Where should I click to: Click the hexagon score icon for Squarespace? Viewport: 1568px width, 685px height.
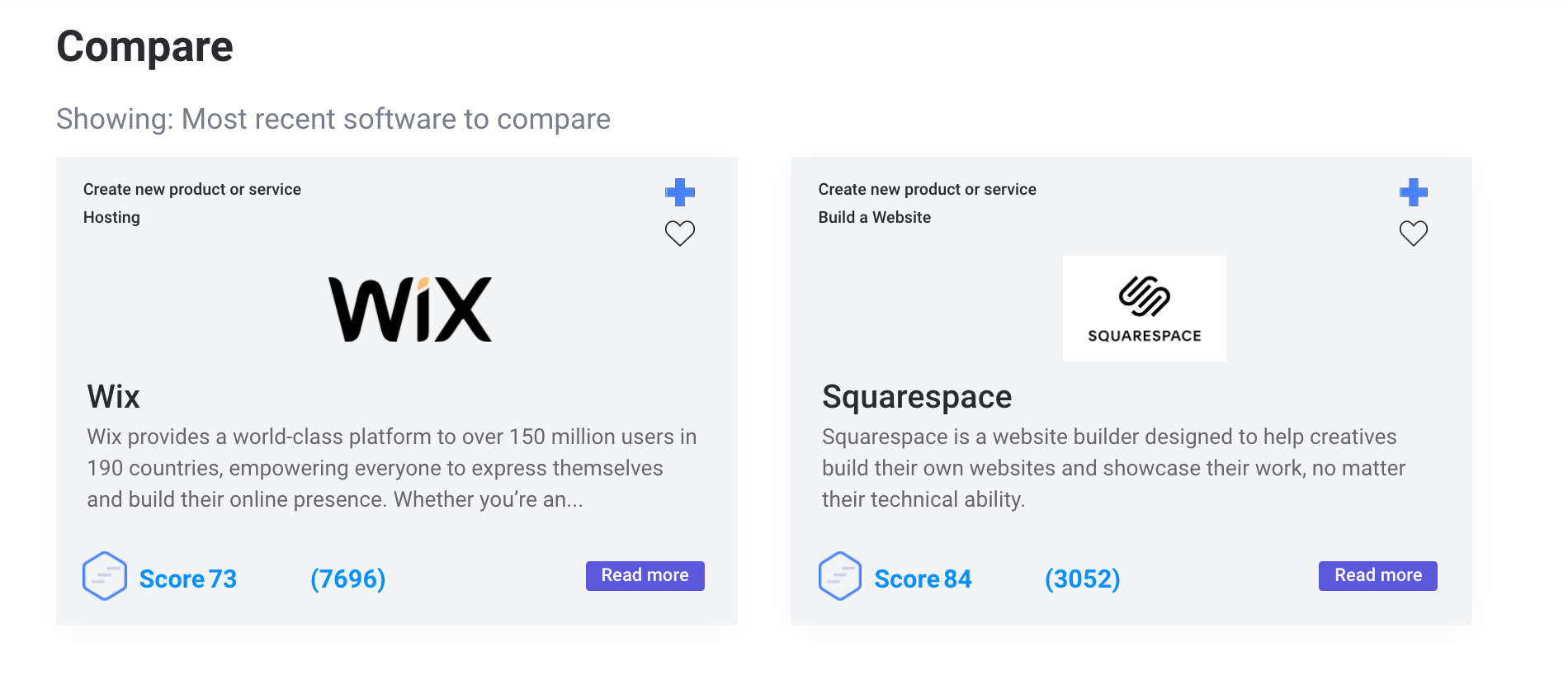point(840,576)
